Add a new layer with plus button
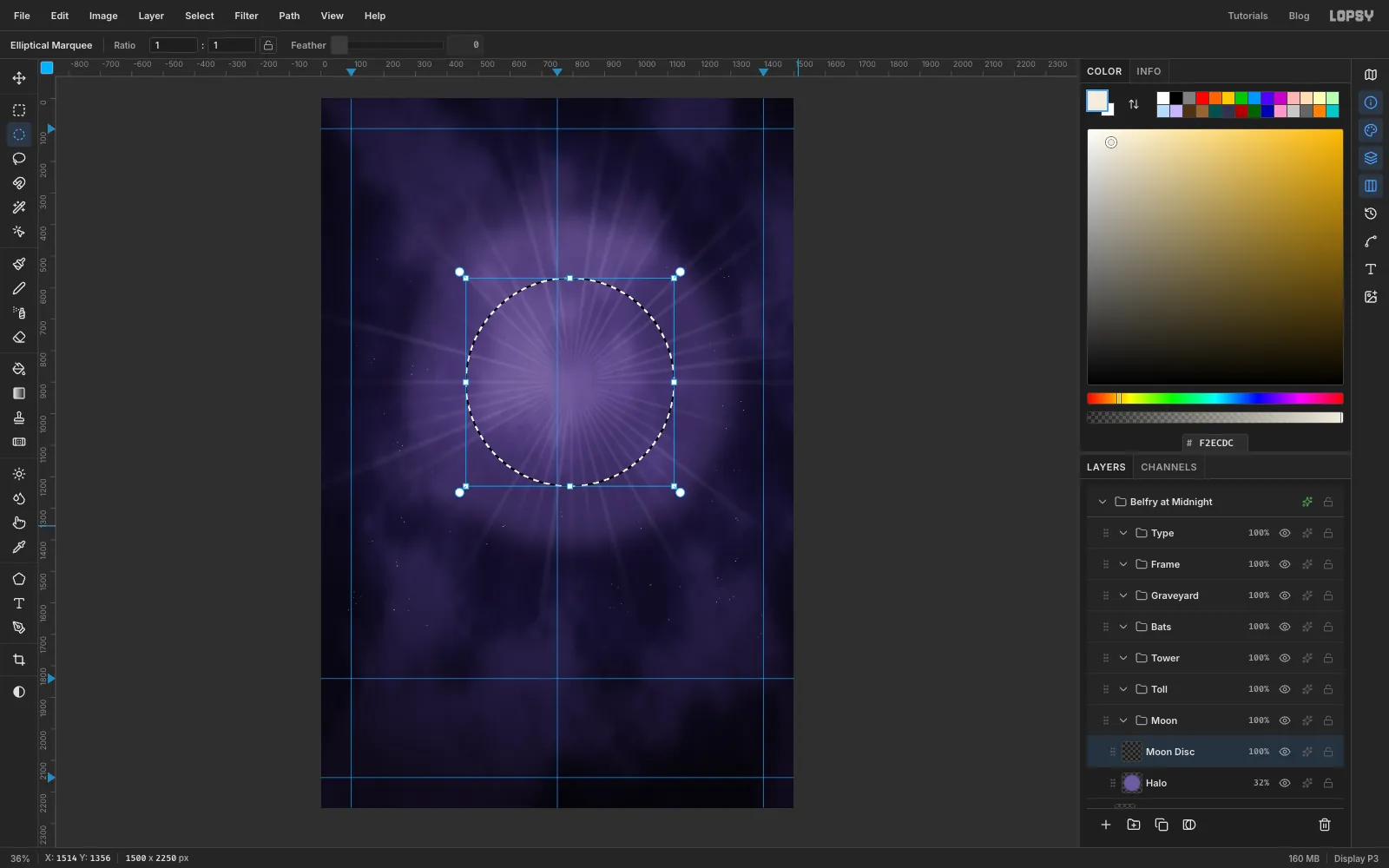 point(1106,825)
